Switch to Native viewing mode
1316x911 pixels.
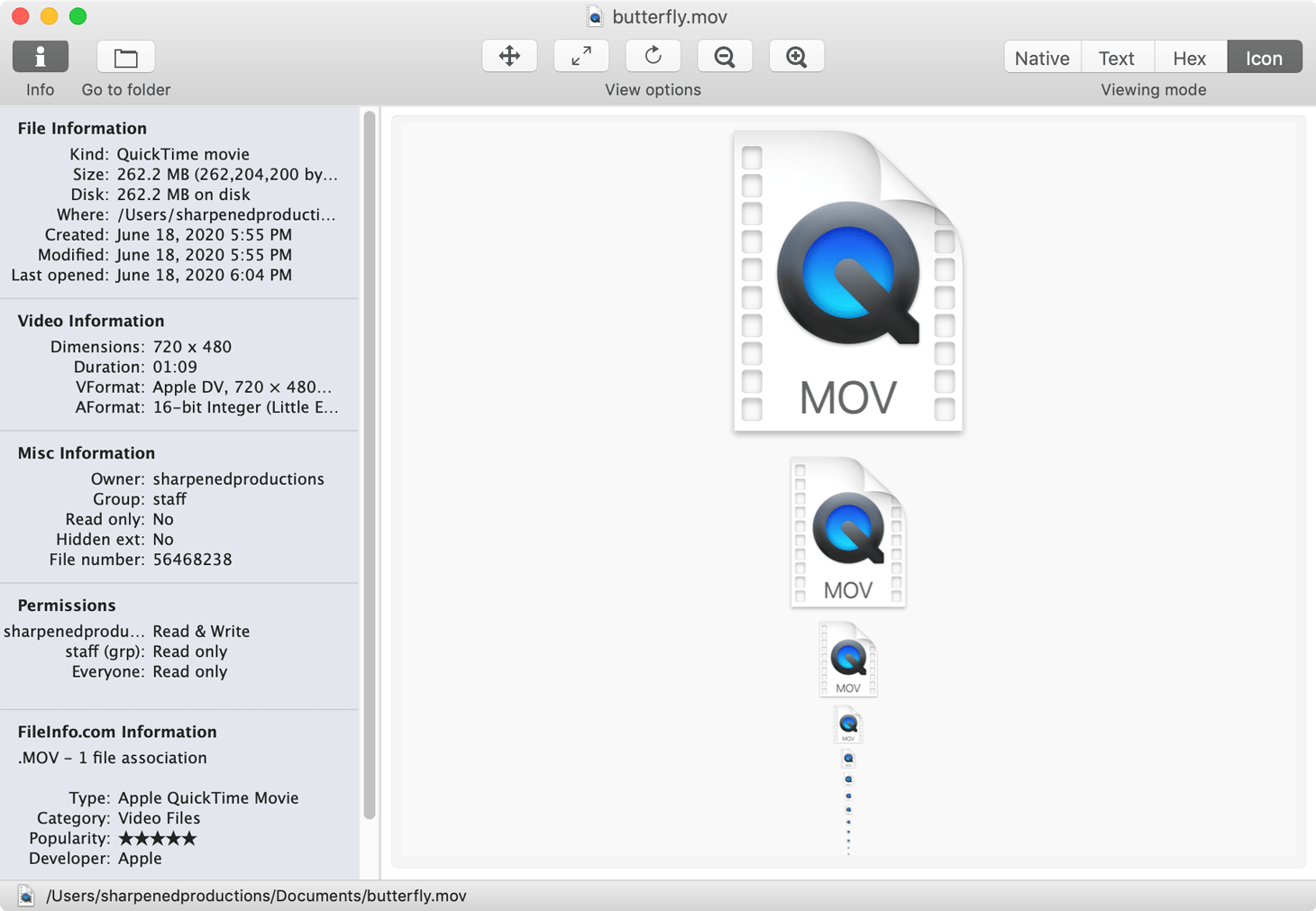click(1041, 57)
